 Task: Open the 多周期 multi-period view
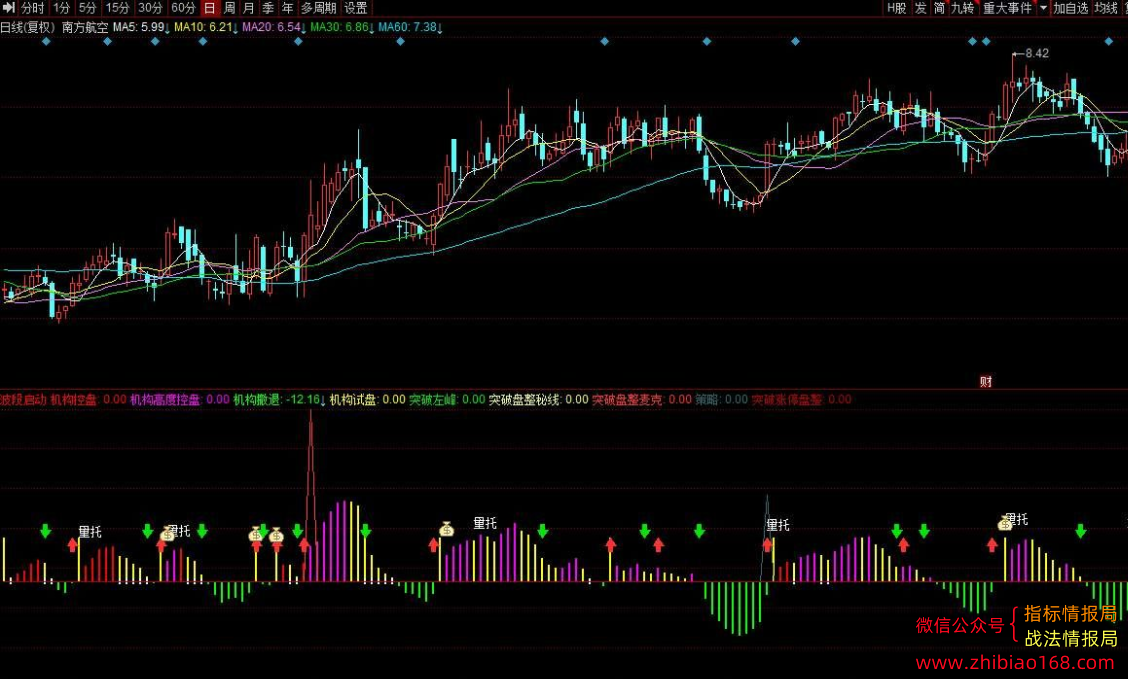point(319,8)
